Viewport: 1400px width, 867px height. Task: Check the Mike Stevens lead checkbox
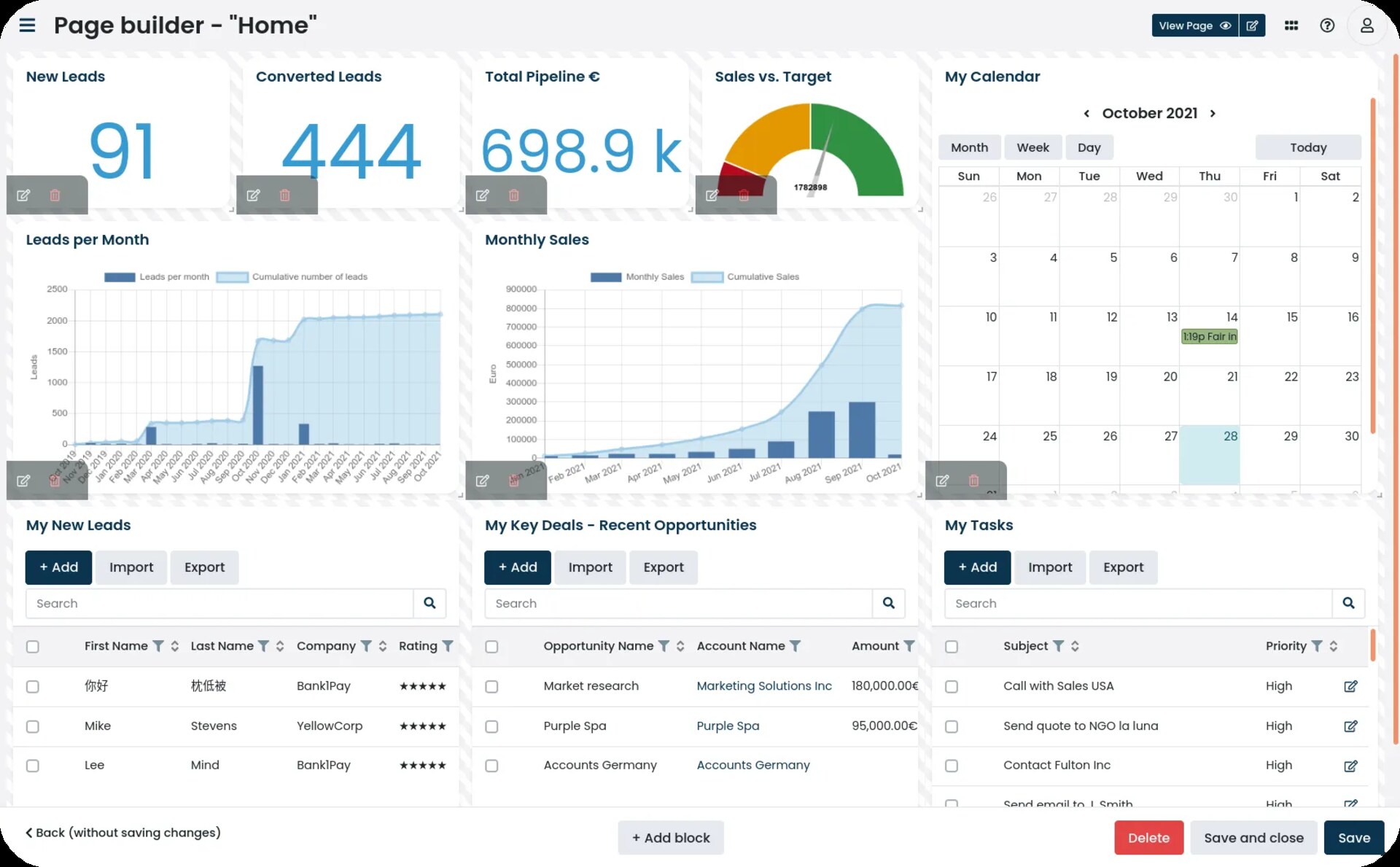click(33, 726)
